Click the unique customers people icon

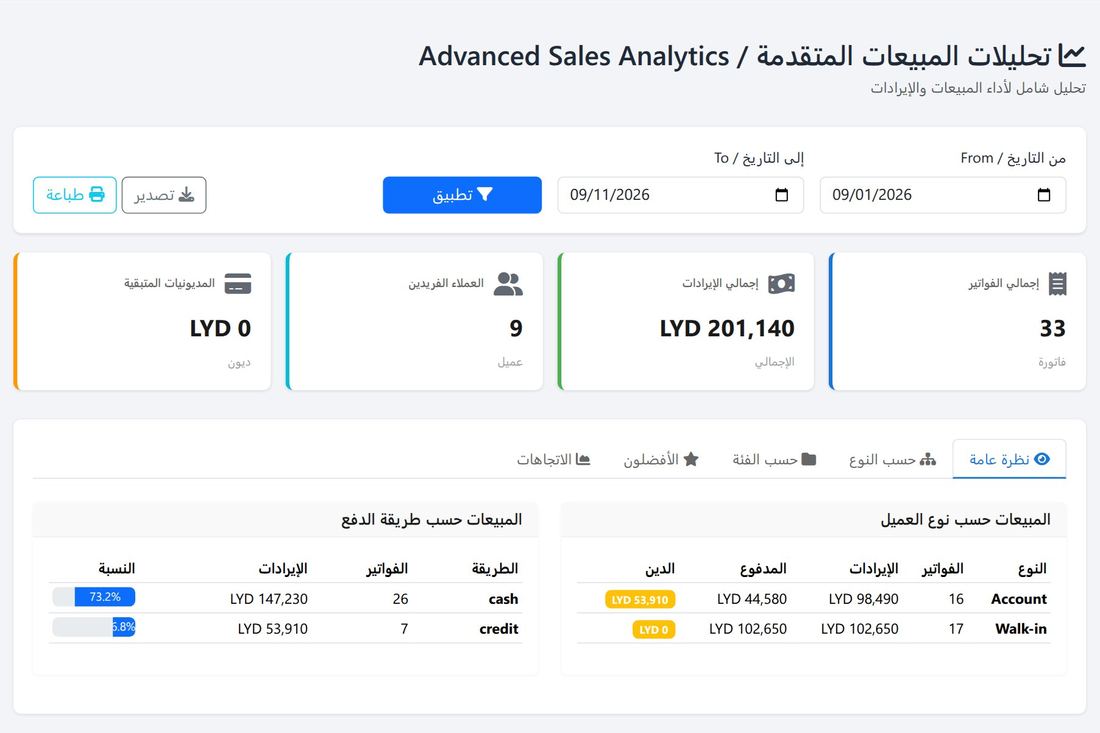coord(508,283)
